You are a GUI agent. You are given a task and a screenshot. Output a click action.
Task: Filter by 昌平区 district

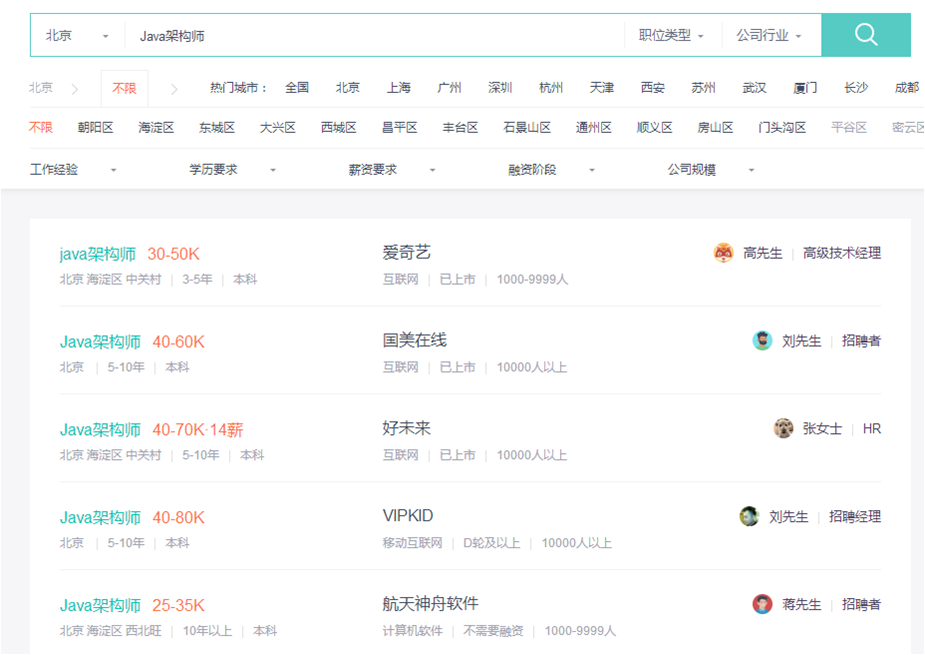(x=399, y=127)
